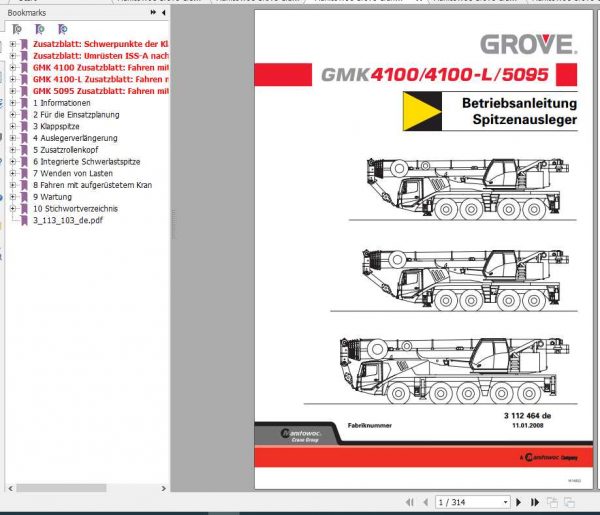Click purple bookmark icon beside '5 Zusatzrollenkopf'

coord(24,150)
